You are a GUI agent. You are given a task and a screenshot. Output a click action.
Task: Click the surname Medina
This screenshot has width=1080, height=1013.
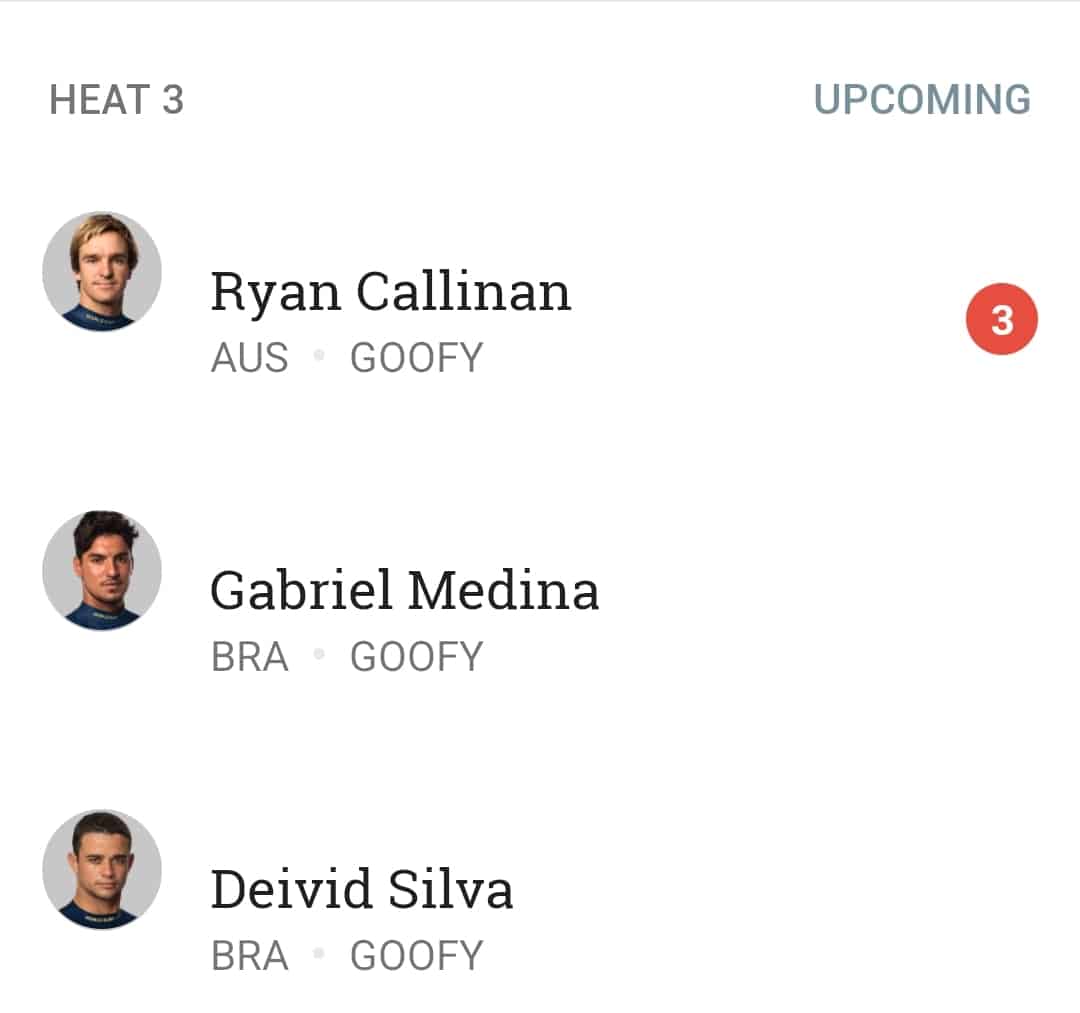pos(503,590)
